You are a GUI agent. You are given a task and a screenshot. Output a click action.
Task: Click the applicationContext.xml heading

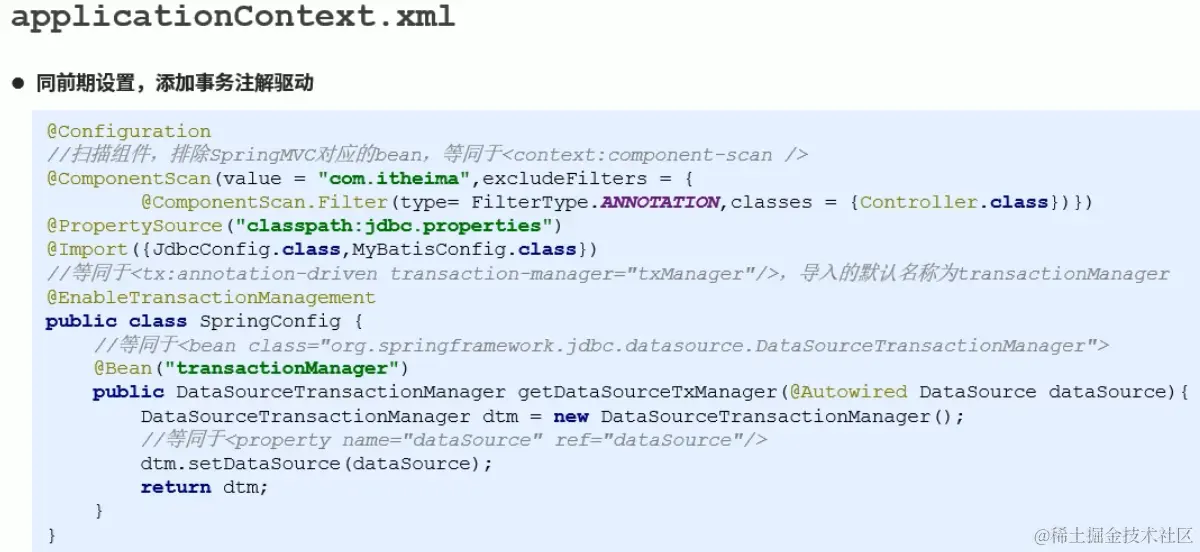[232, 19]
